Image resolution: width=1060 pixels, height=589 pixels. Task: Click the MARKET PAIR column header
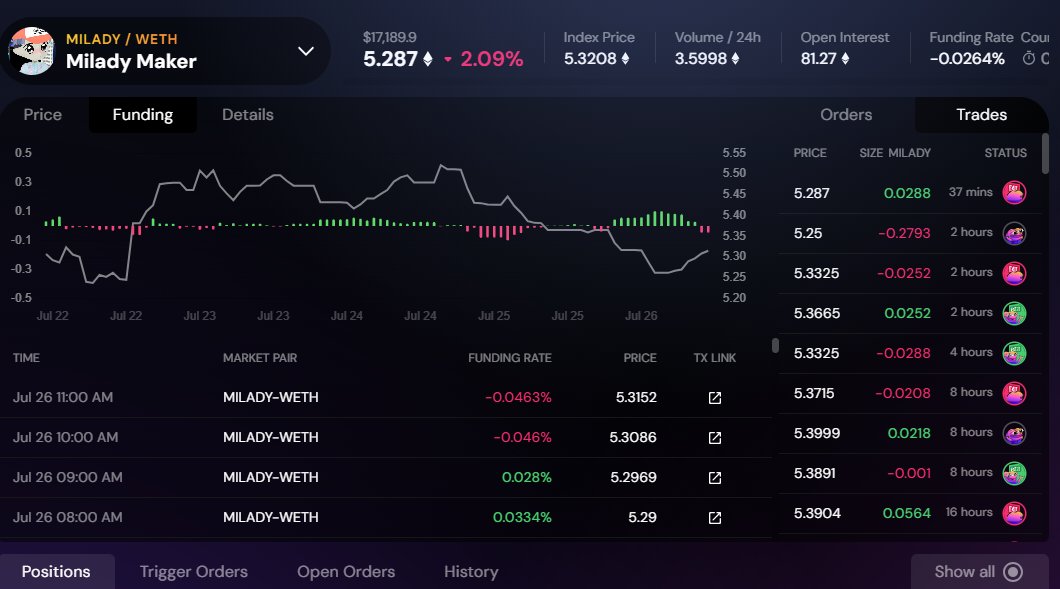[x=260, y=358]
